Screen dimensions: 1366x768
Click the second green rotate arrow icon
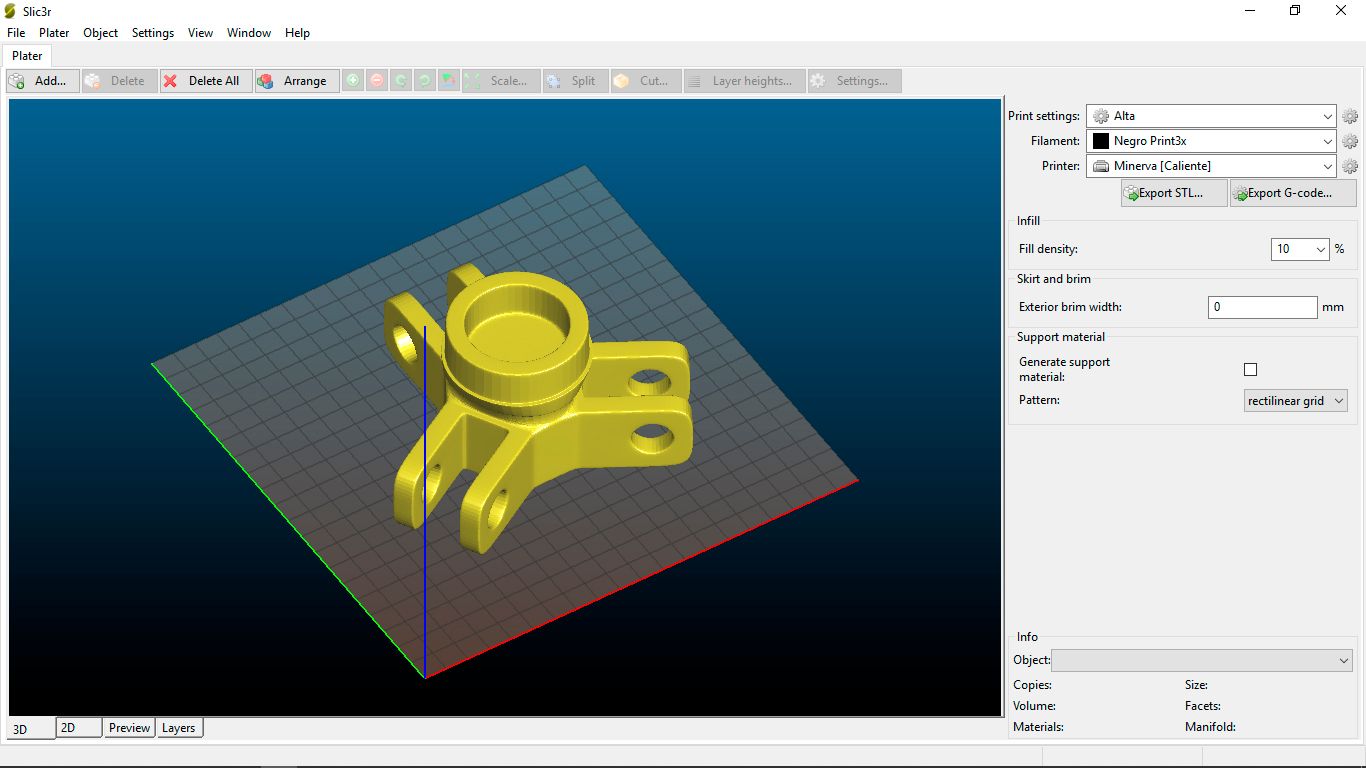tap(425, 81)
